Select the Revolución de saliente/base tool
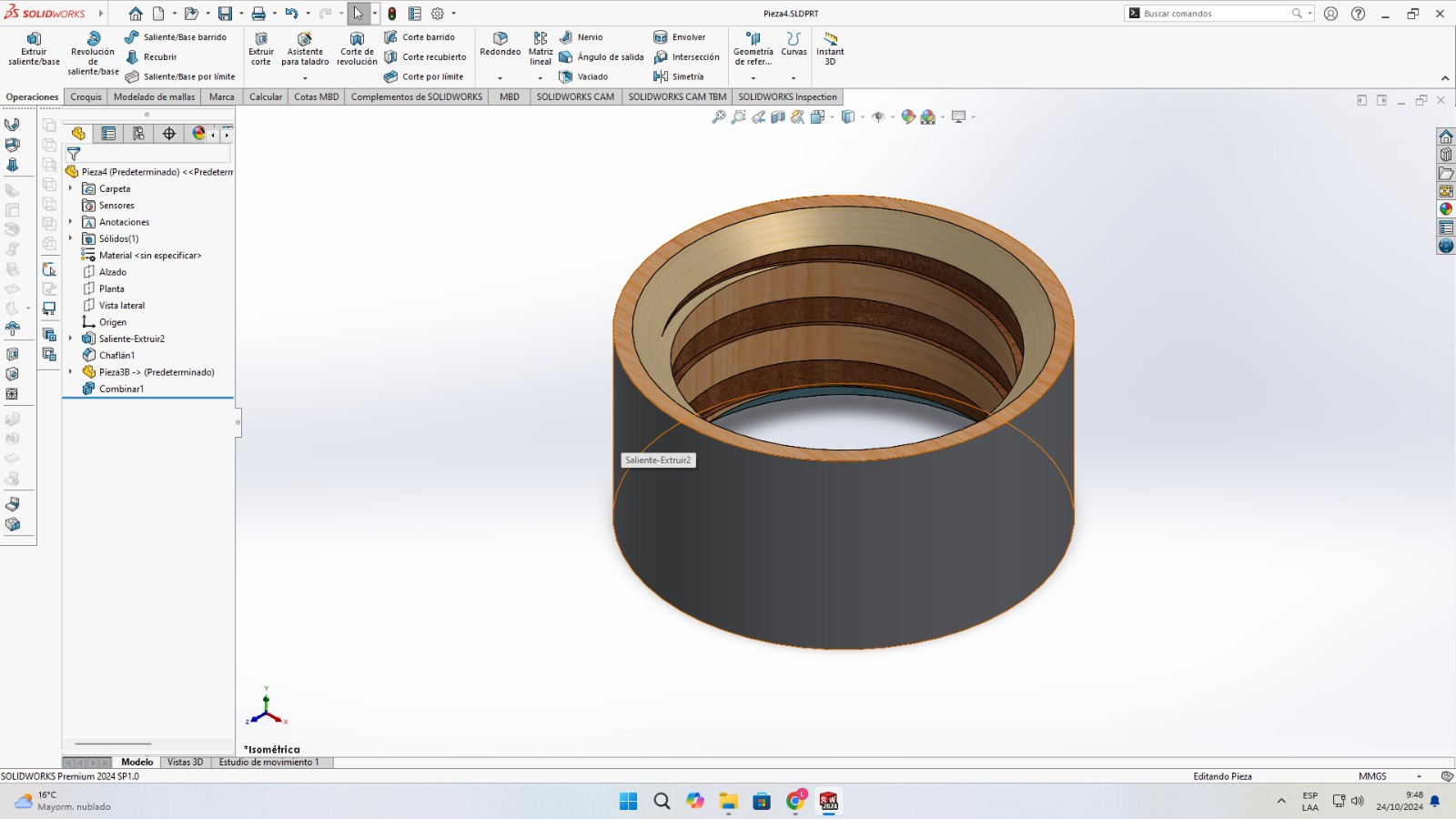The width and height of the screenshot is (1456, 819). [93, 53]
